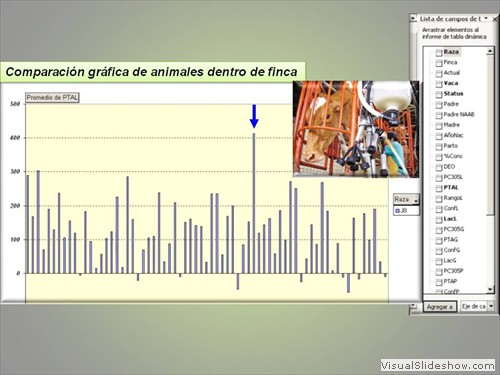Image resolution: width=500 pixels, height=375 pixels.
Task: Select the PC305P field in the list
Action: 453,271
